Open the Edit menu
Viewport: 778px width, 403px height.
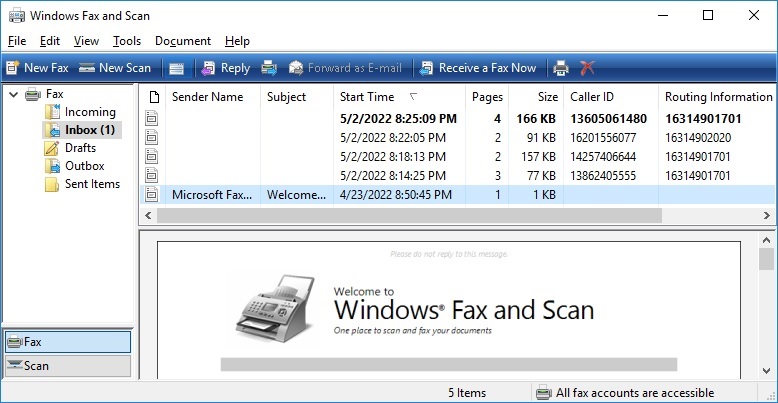(50, 41)
